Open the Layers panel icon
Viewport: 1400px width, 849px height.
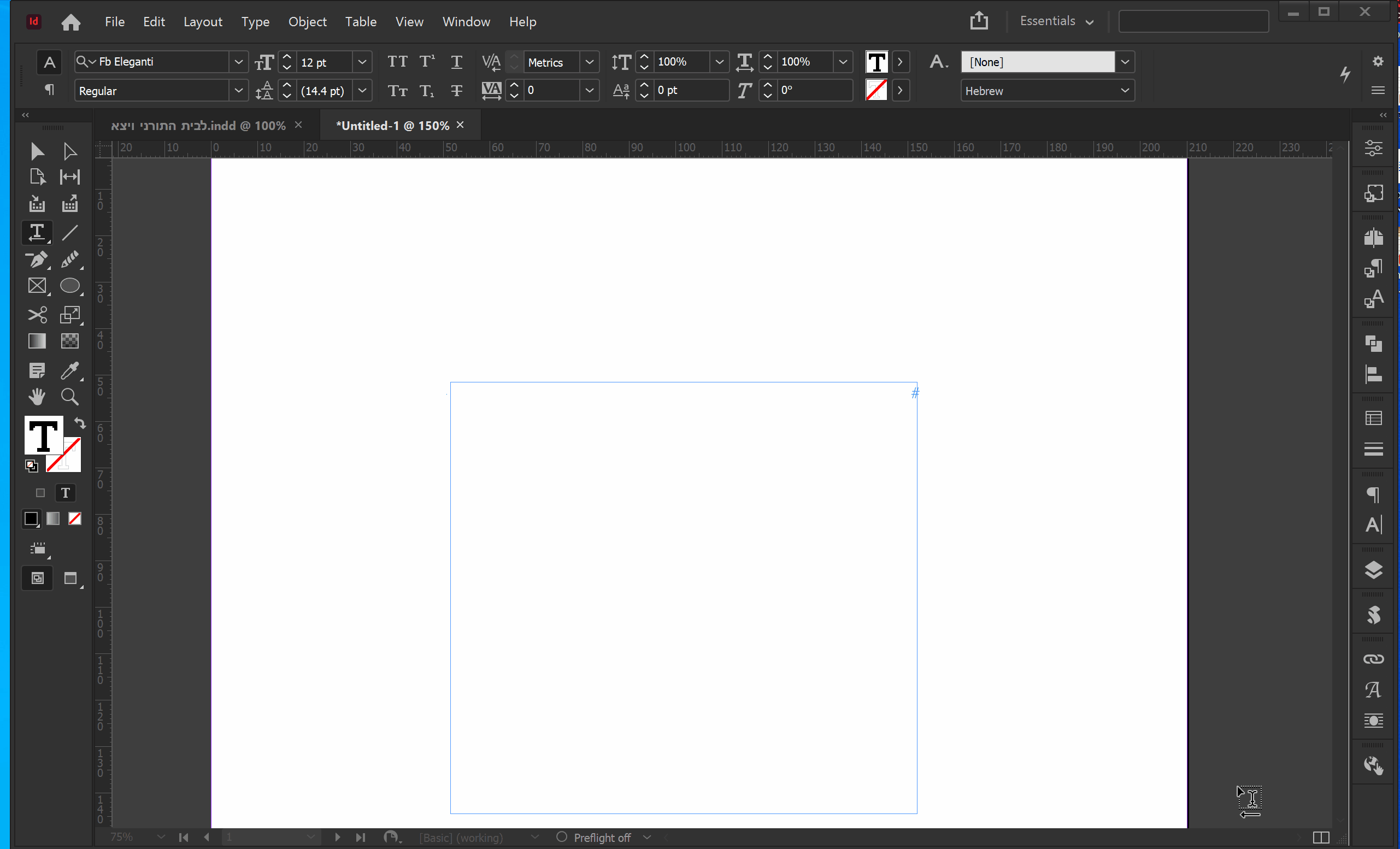pyautogui.click(x=1373, y=570)
